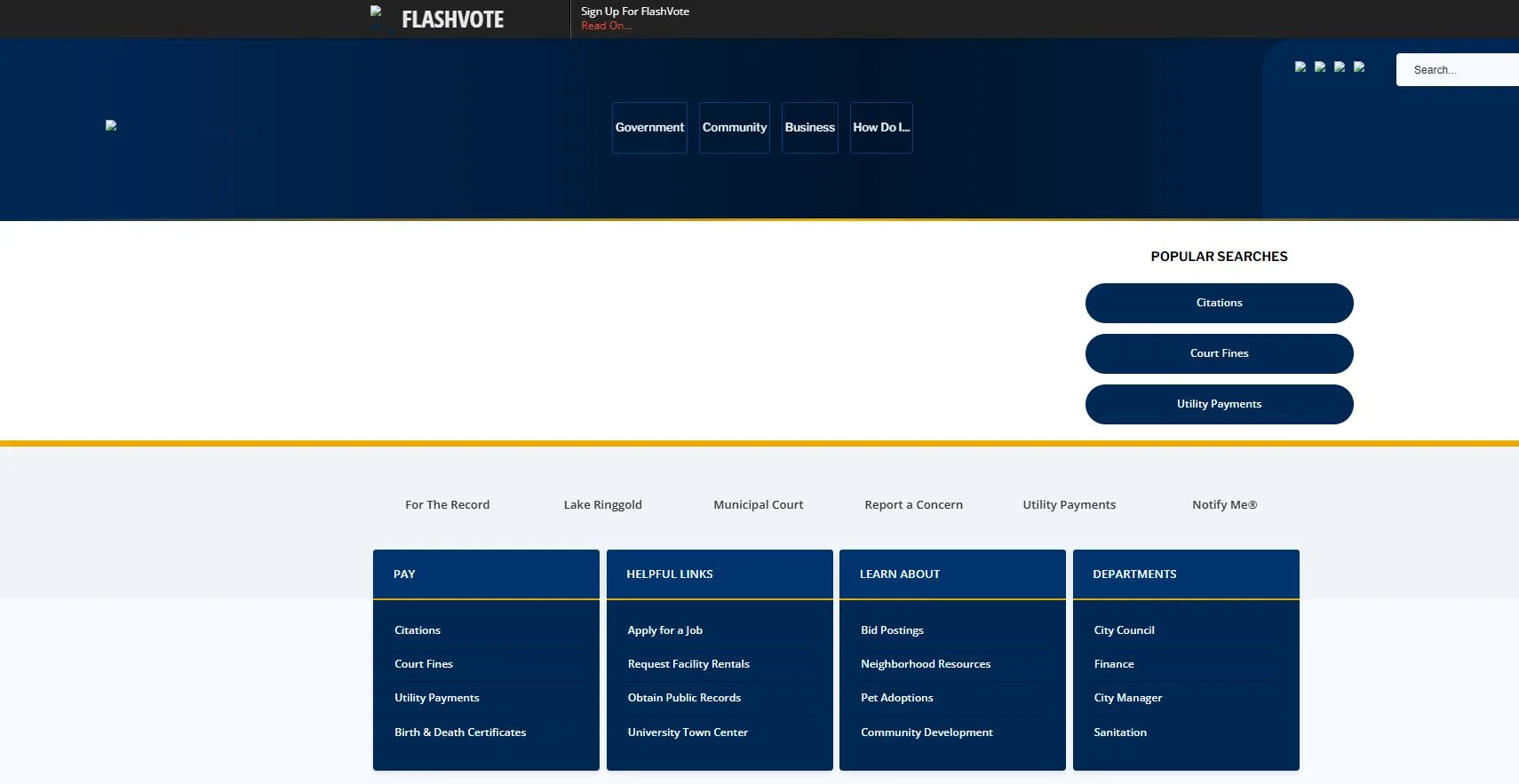This screenshot has width=1519, height=784.
Task: Open the Obtain Public Records link
Action: click(684, 698)
